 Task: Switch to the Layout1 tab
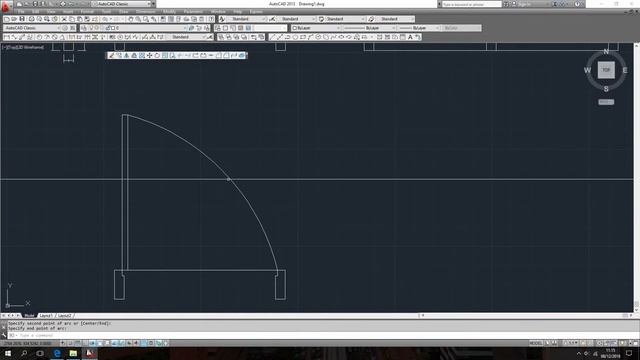[x=45, y=316]
